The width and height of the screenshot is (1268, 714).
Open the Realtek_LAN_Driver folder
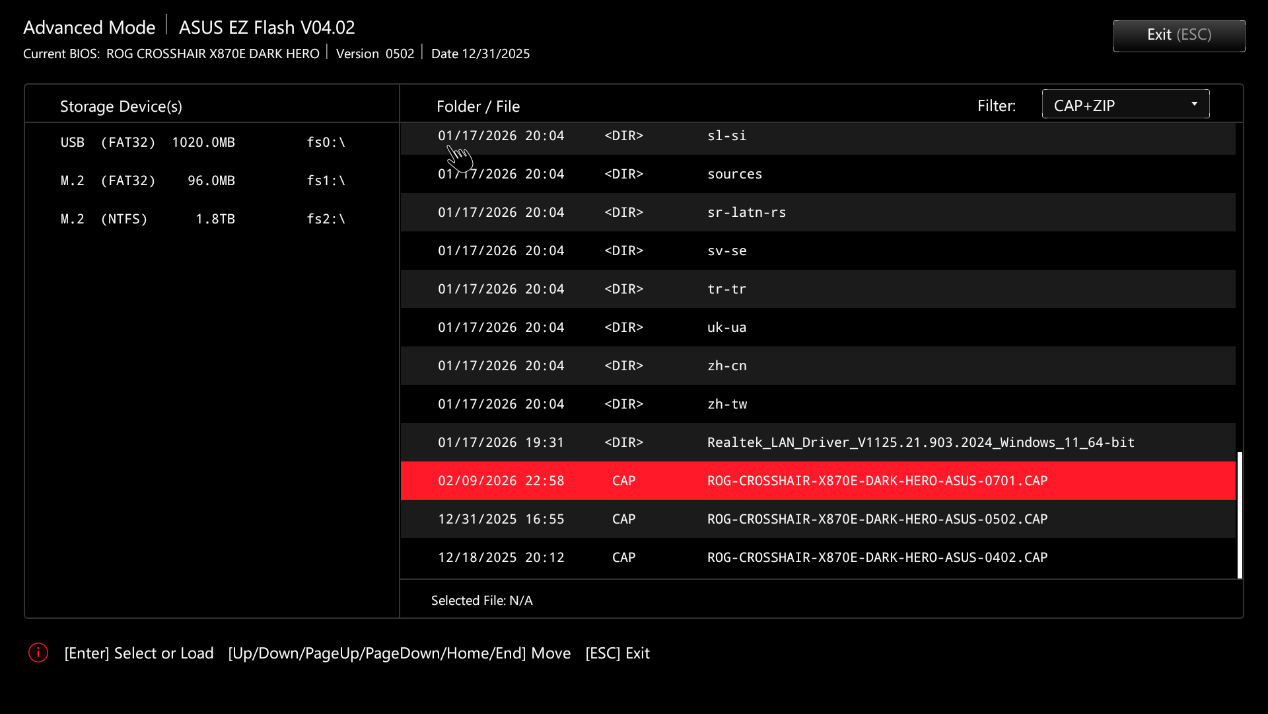tap(920, 442)
